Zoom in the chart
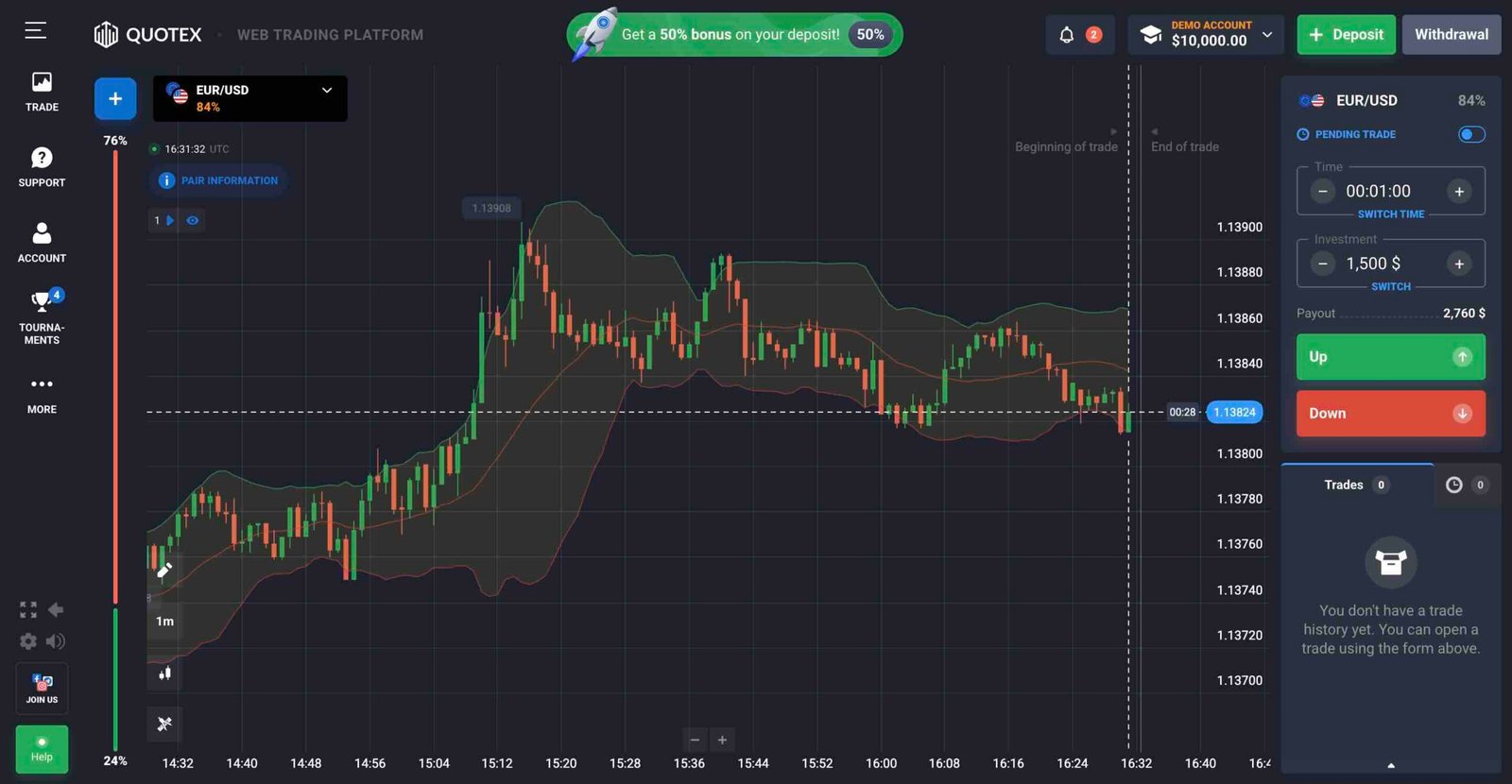 [722, 740]
